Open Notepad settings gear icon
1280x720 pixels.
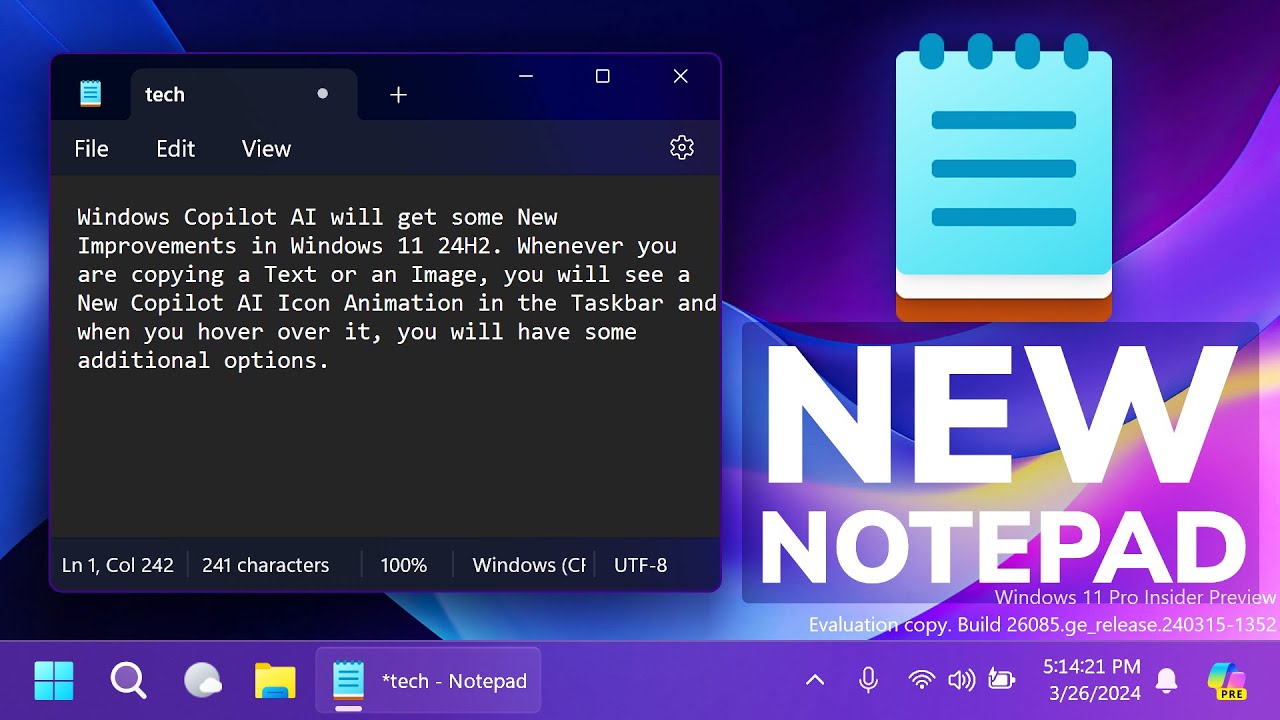(x=682, y=148)
